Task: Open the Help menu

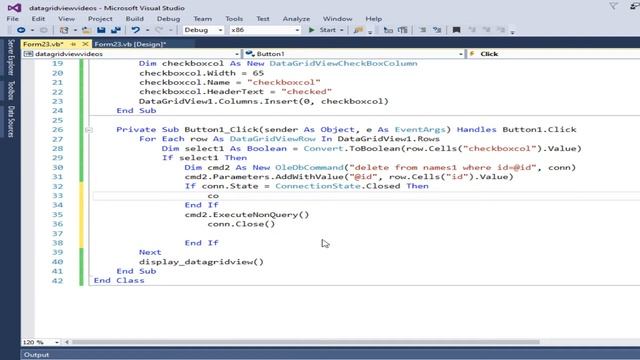Action: point(373,19)
